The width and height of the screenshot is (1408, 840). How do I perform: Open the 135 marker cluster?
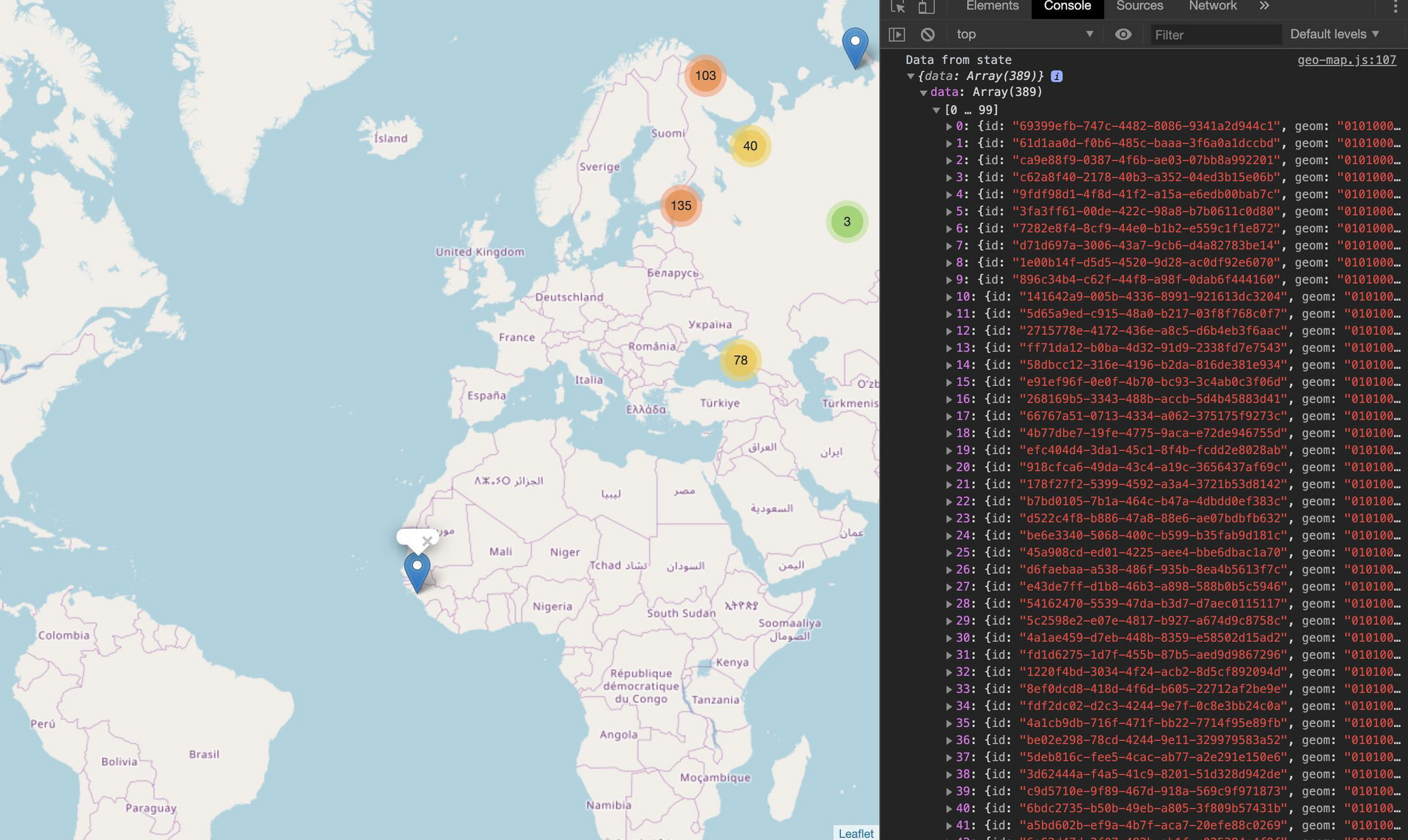(x=681, y=205)
